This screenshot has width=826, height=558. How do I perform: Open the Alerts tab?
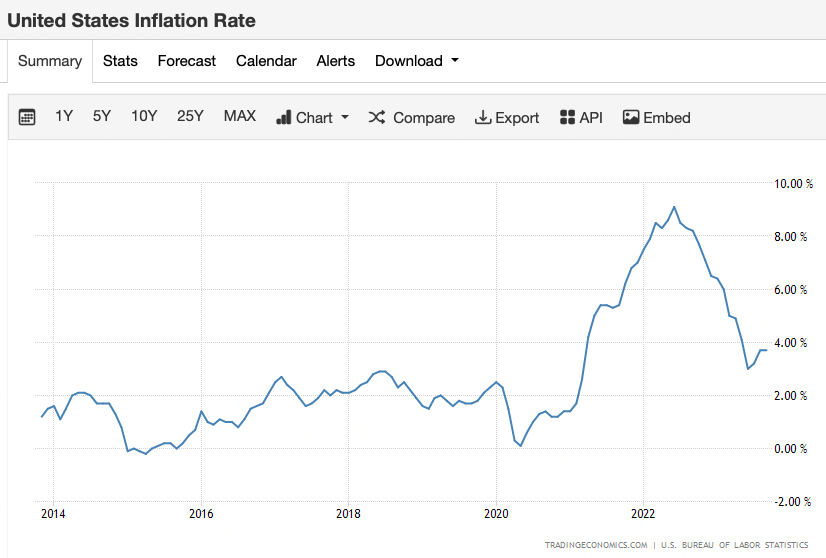tap(335, 61)
